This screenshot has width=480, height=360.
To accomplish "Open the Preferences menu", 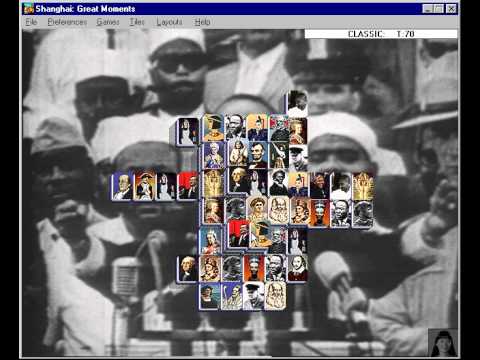I will (x=67, y=22).
